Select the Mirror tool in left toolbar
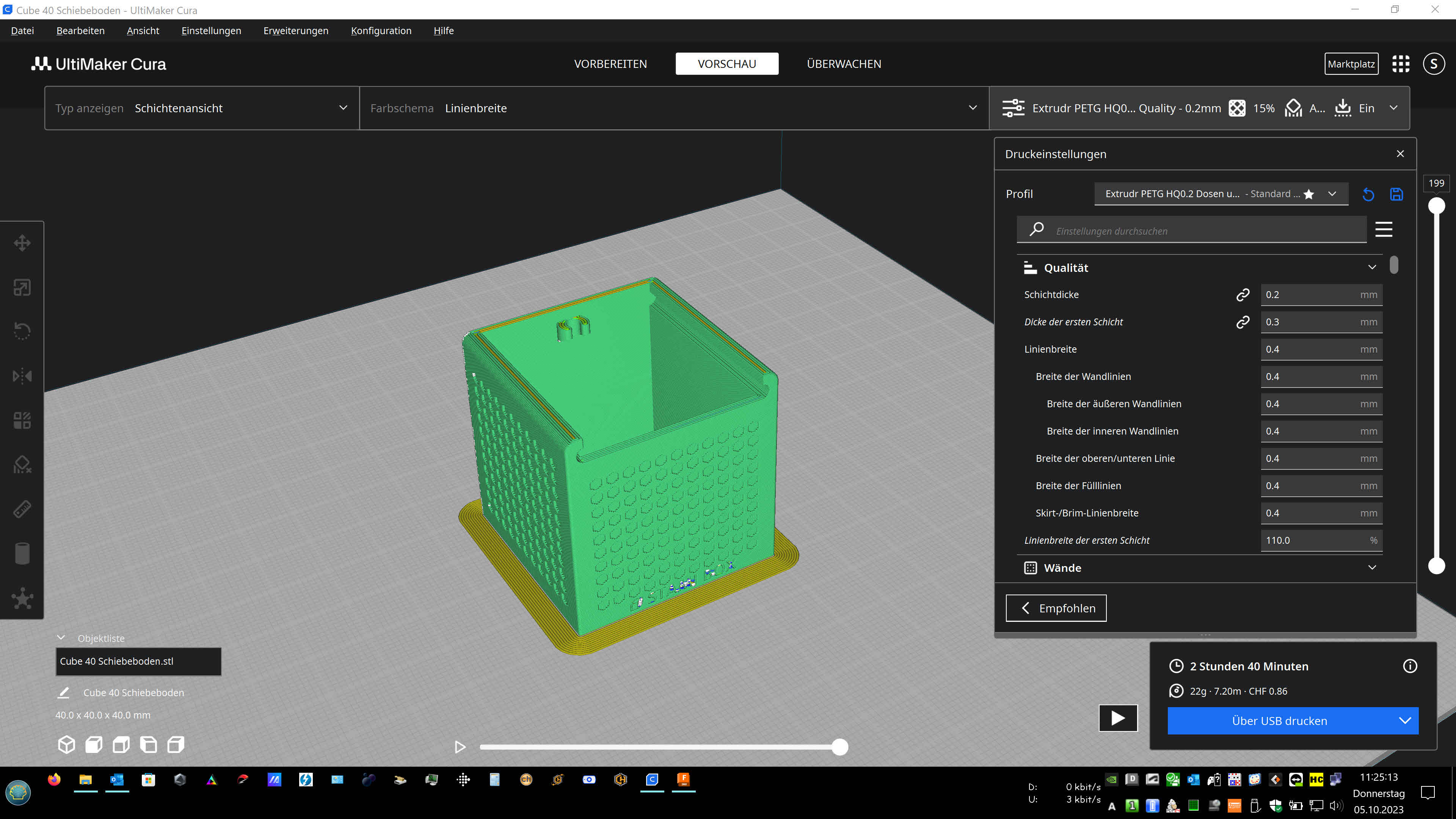This screenshot has width=1456, height=819. 22,376
